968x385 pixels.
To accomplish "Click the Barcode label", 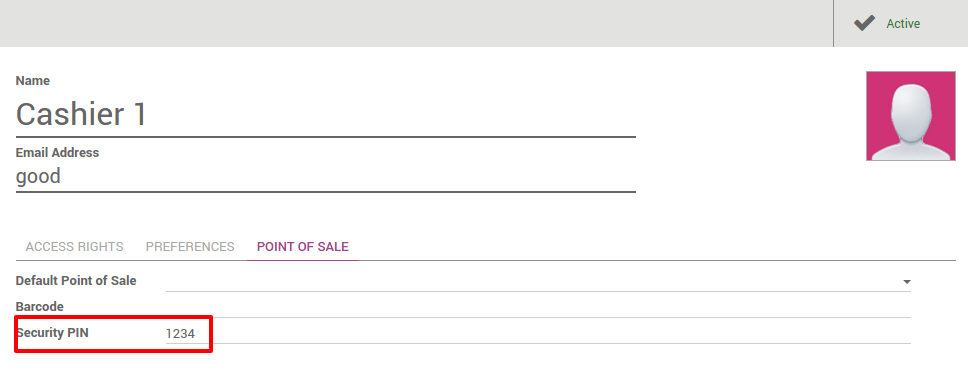I will (x=40, y=307).
